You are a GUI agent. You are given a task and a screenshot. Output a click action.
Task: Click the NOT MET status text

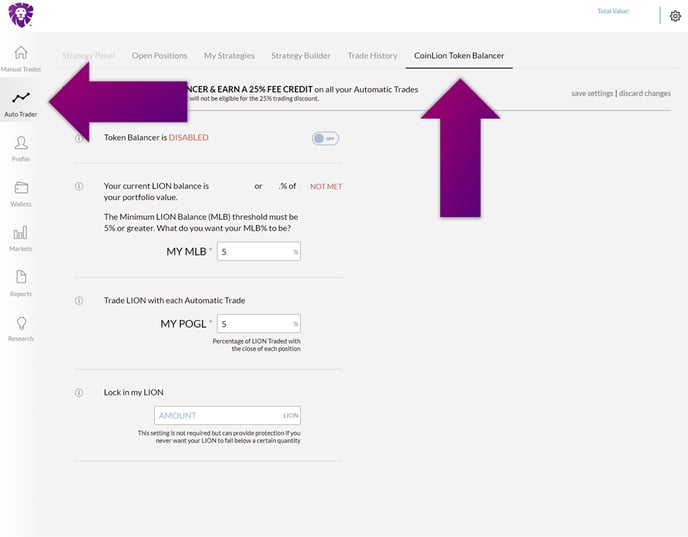pyautogui.click(x=326, y=186)
